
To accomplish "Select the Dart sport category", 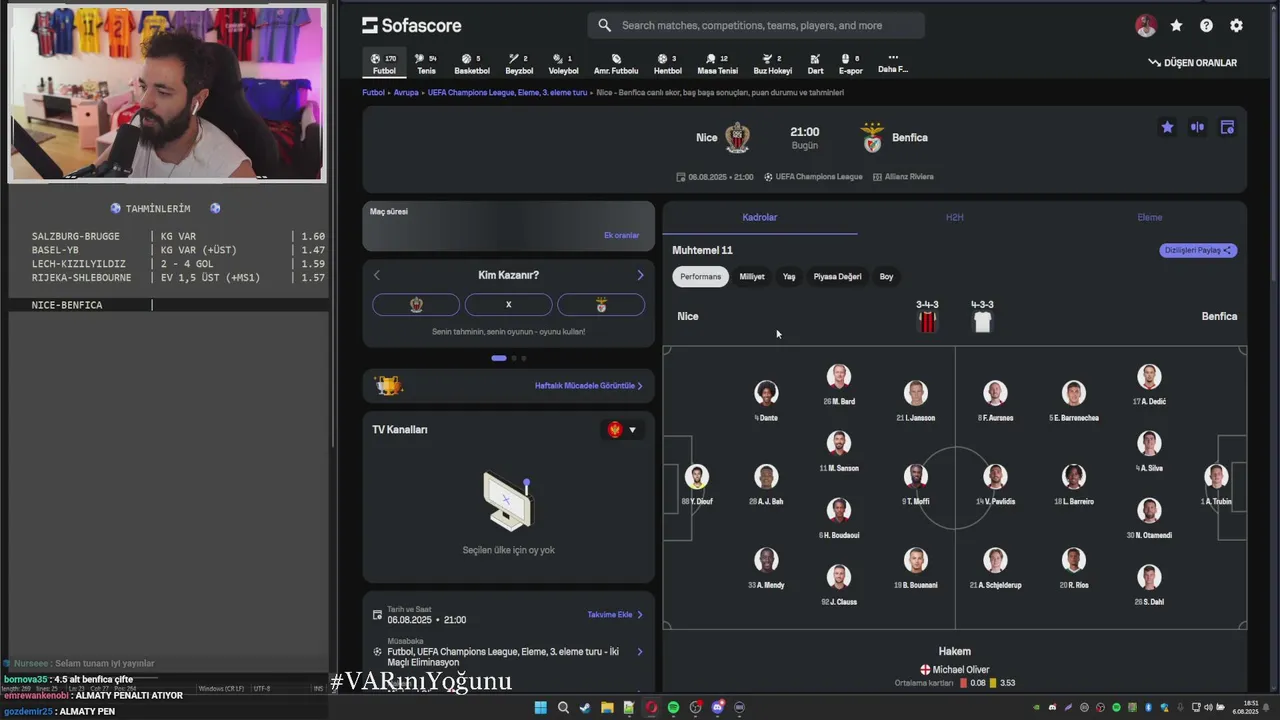I will pyautogui.click(x=815, y=64).
